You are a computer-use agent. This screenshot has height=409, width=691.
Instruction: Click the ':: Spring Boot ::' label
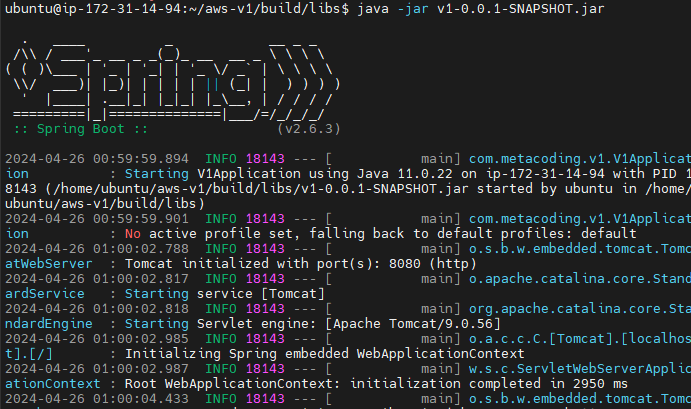[80, 129]
